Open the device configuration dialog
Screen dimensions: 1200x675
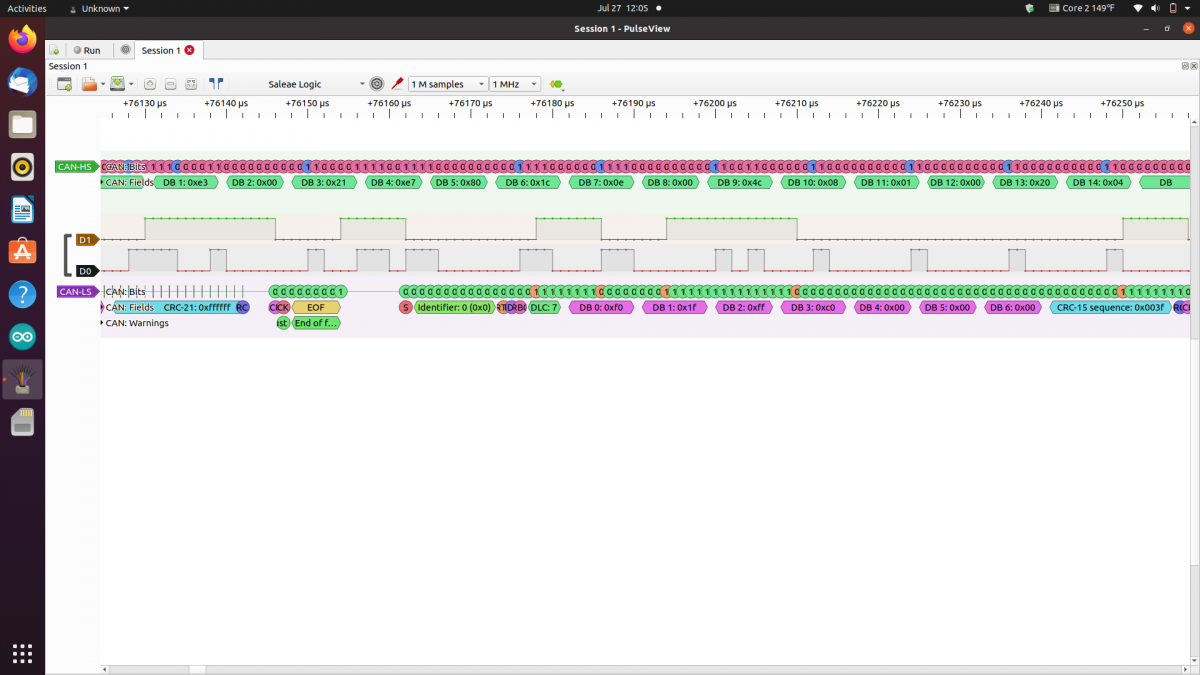pos(377,84)
